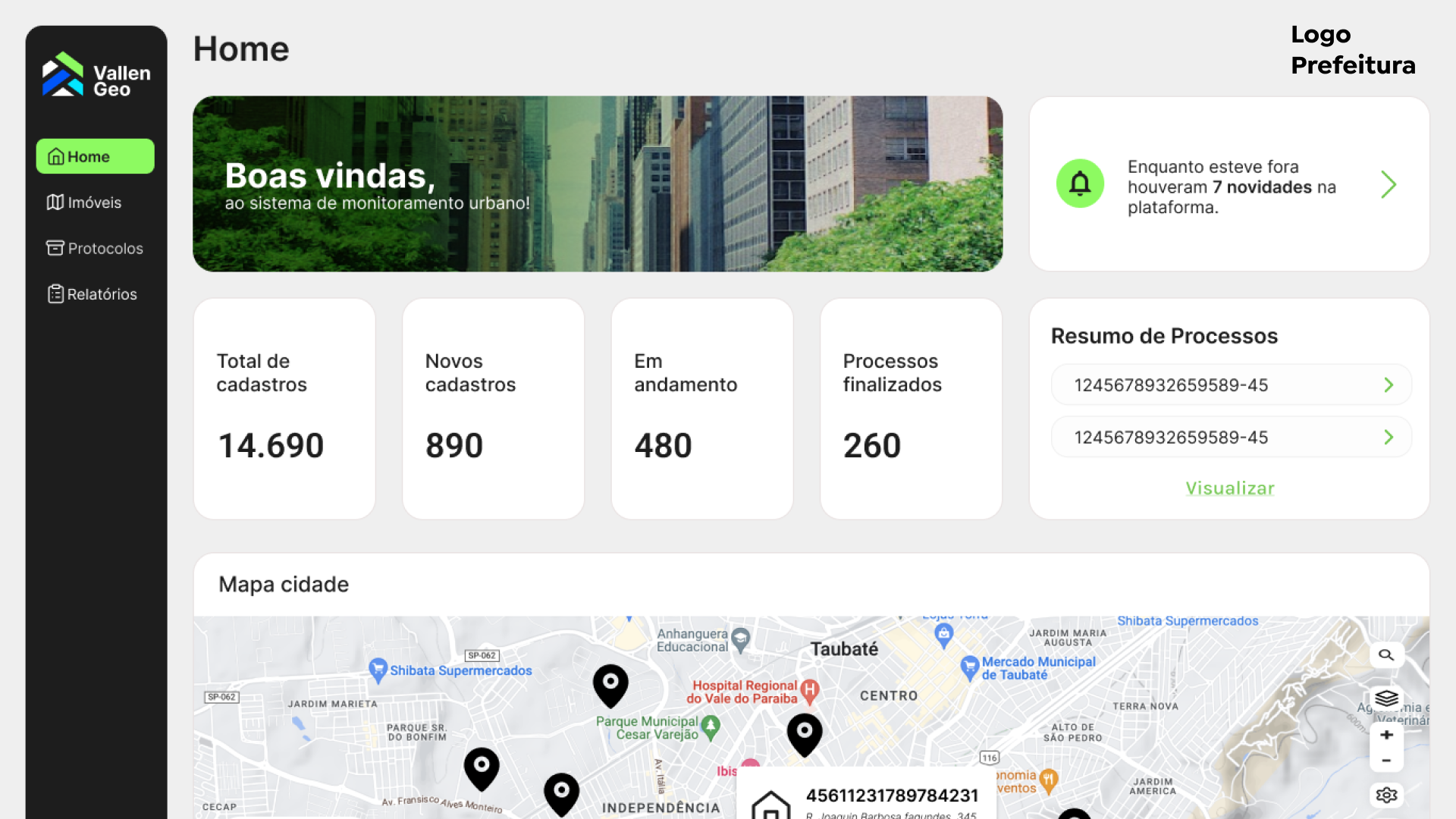
Task: Zoom out the map with minus
Action: point(1386,761)
